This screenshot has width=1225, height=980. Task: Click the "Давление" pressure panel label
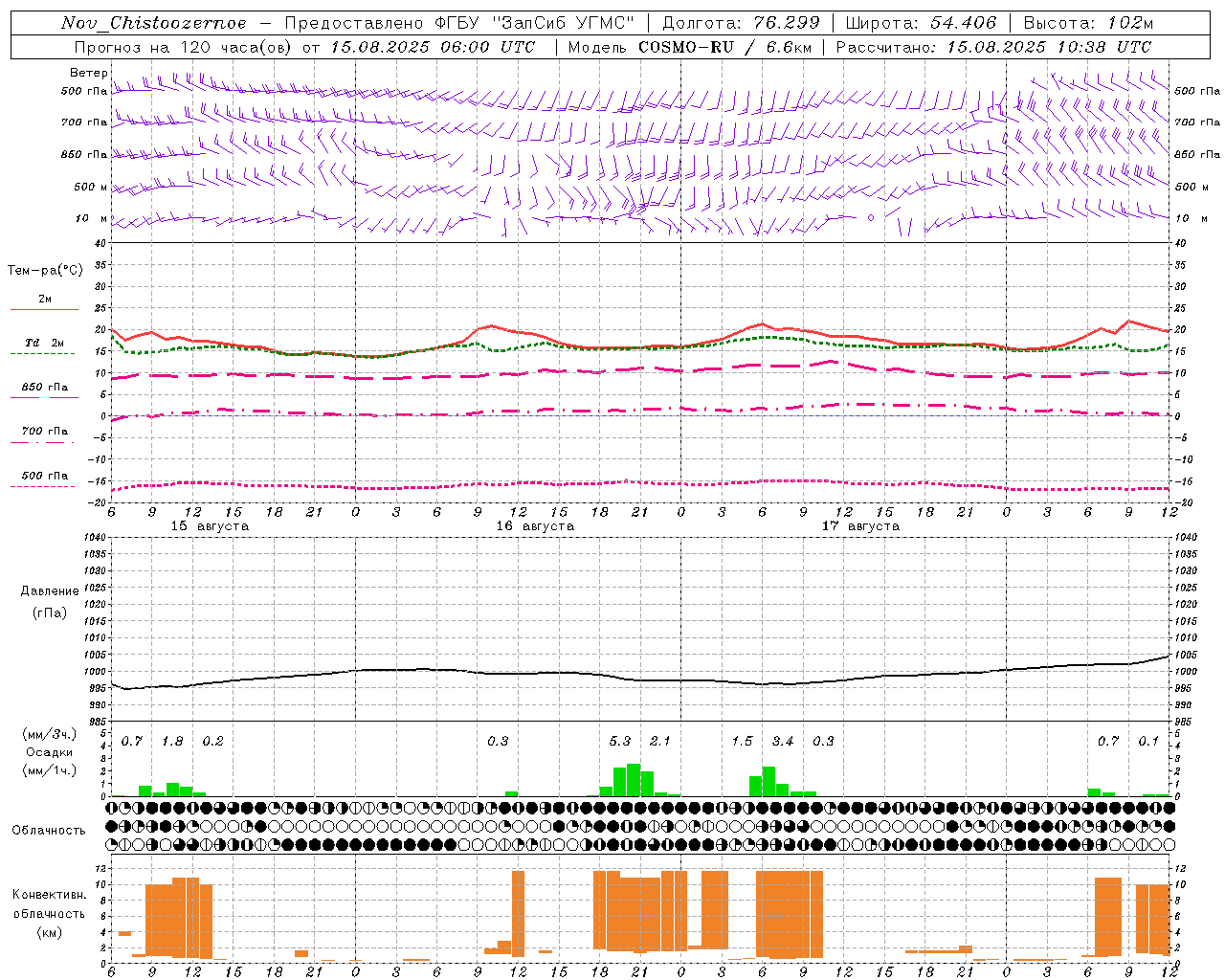[50, 591]
